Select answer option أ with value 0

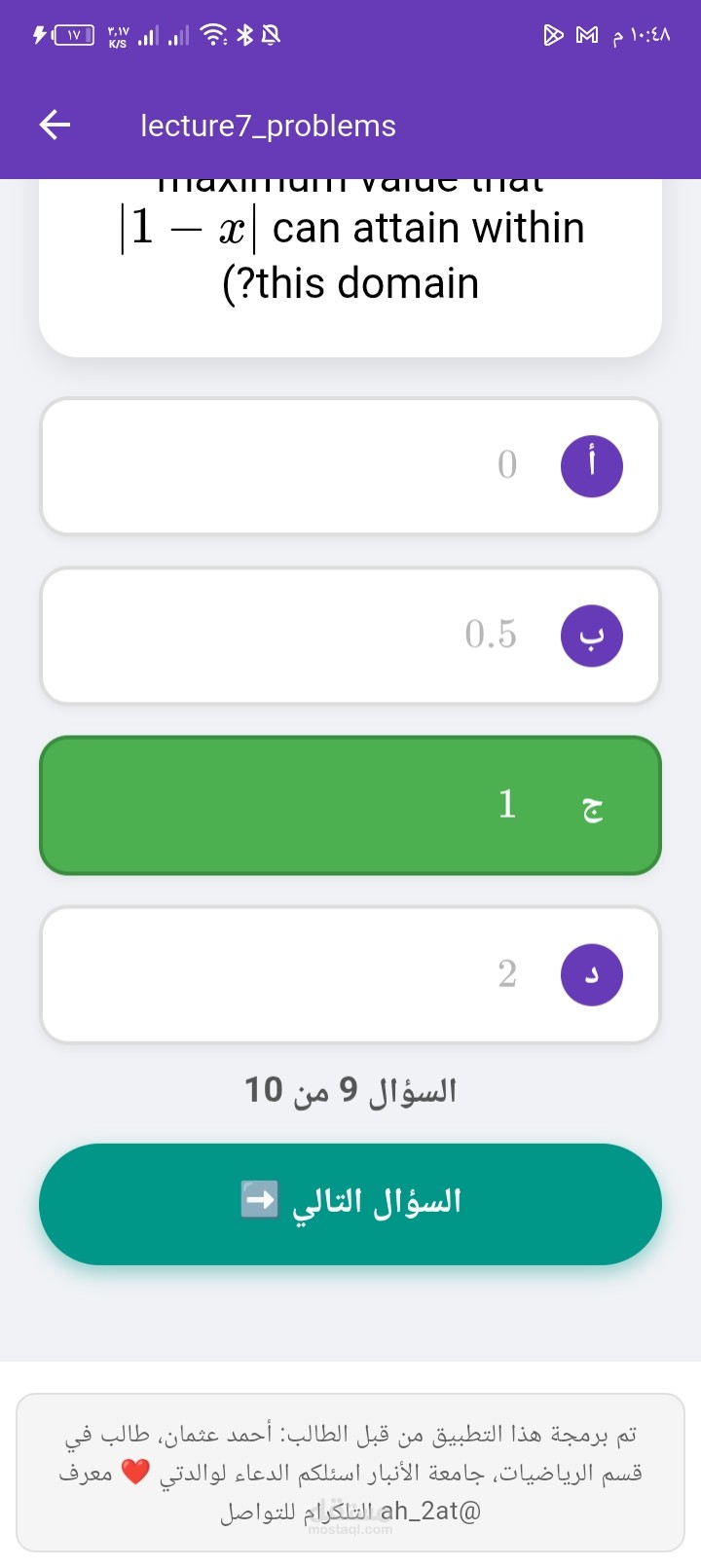coord(350,465)
